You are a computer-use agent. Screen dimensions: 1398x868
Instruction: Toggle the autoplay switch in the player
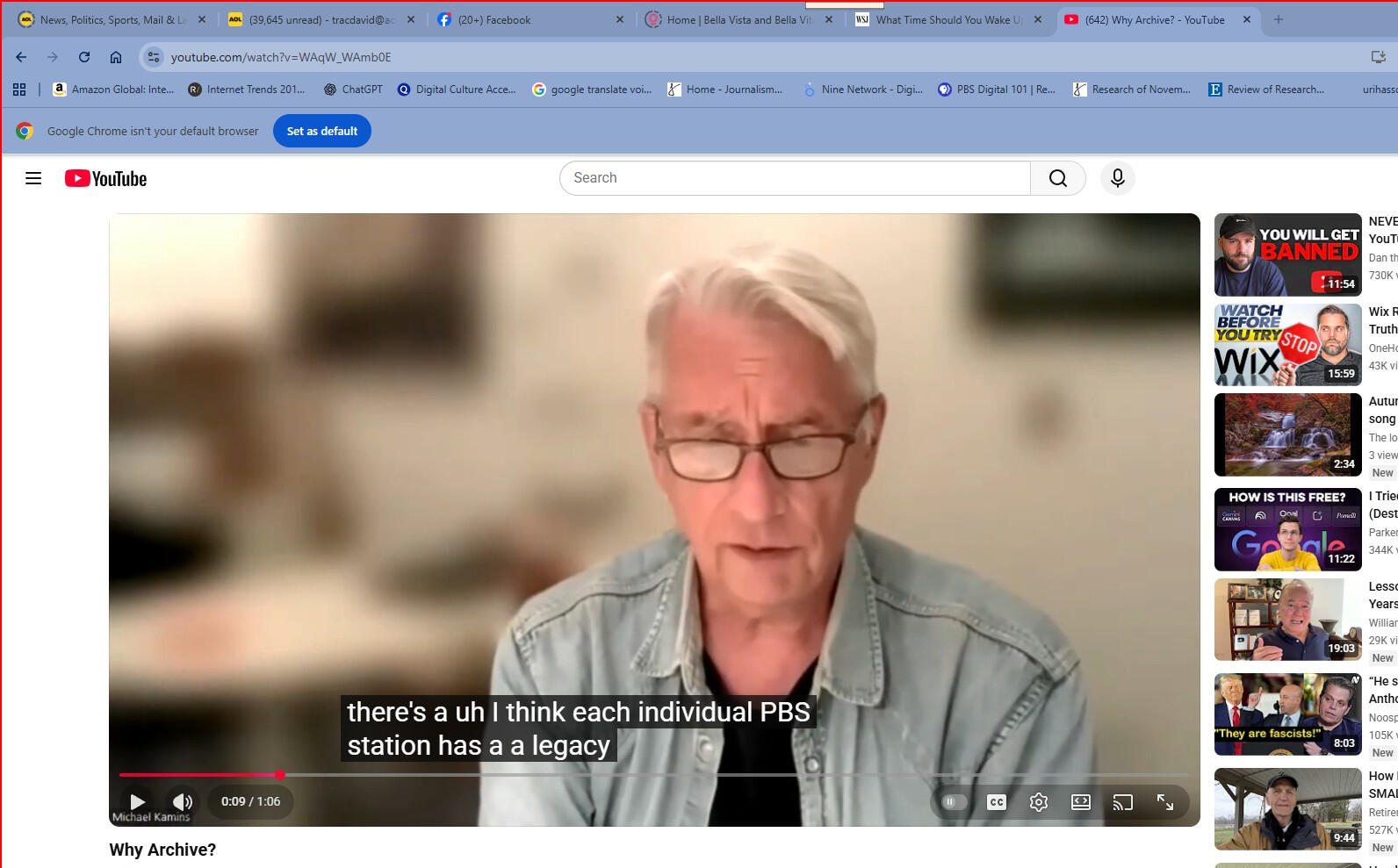[x=953, y=802]
